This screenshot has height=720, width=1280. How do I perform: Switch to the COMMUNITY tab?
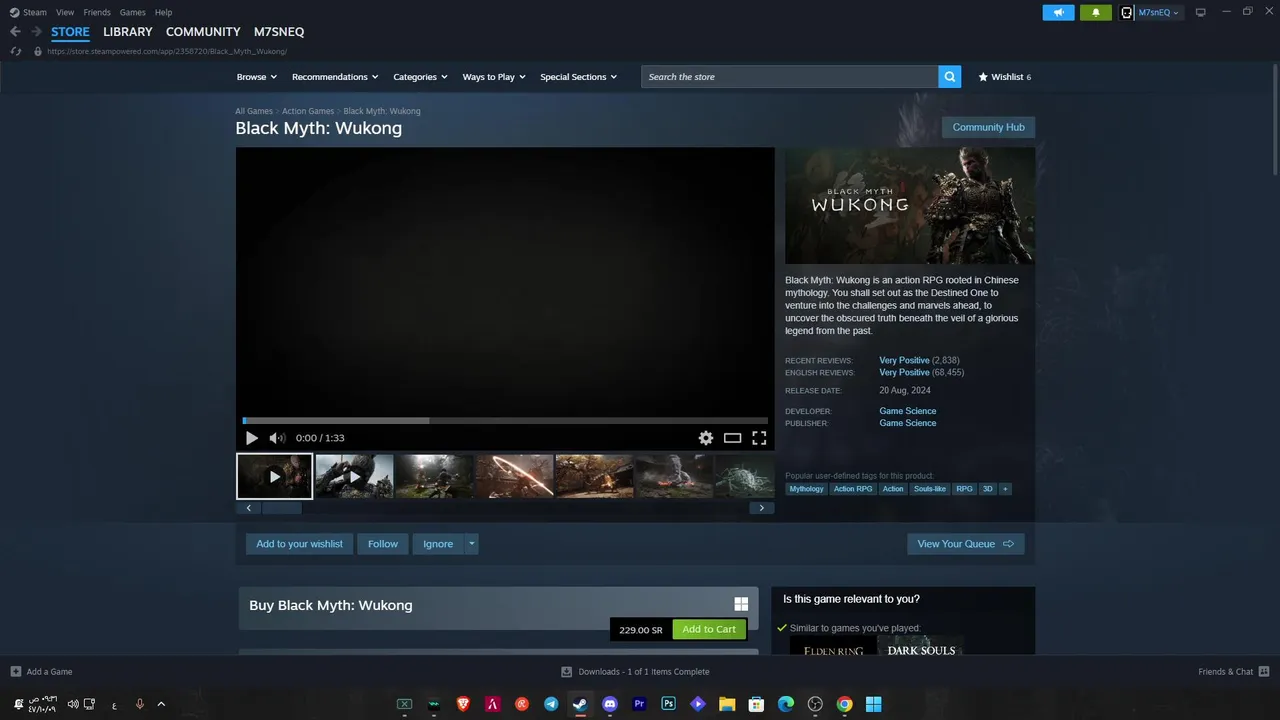click(x=203, y=32)
